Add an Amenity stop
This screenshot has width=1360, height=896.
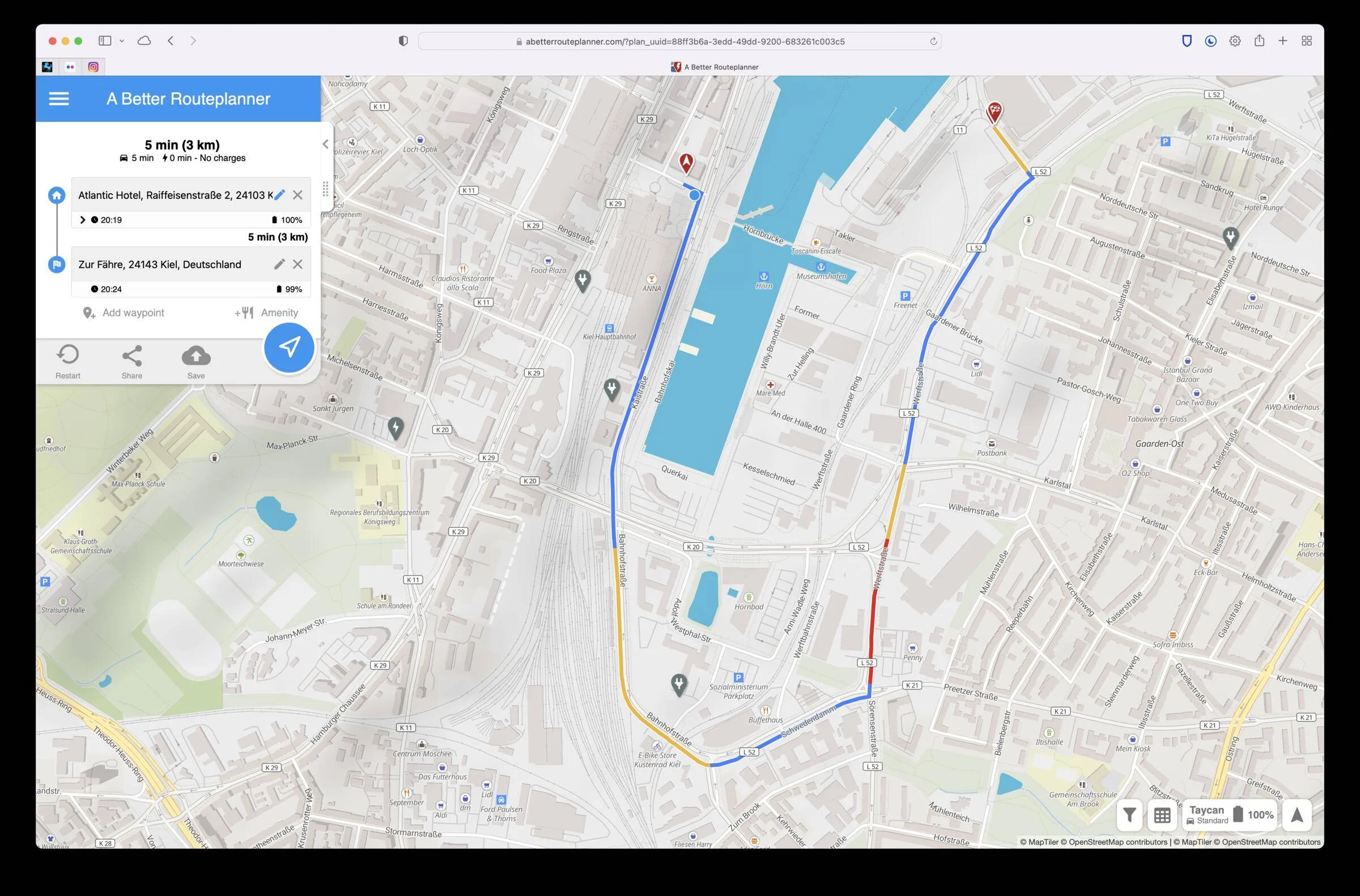pos(266,313)
